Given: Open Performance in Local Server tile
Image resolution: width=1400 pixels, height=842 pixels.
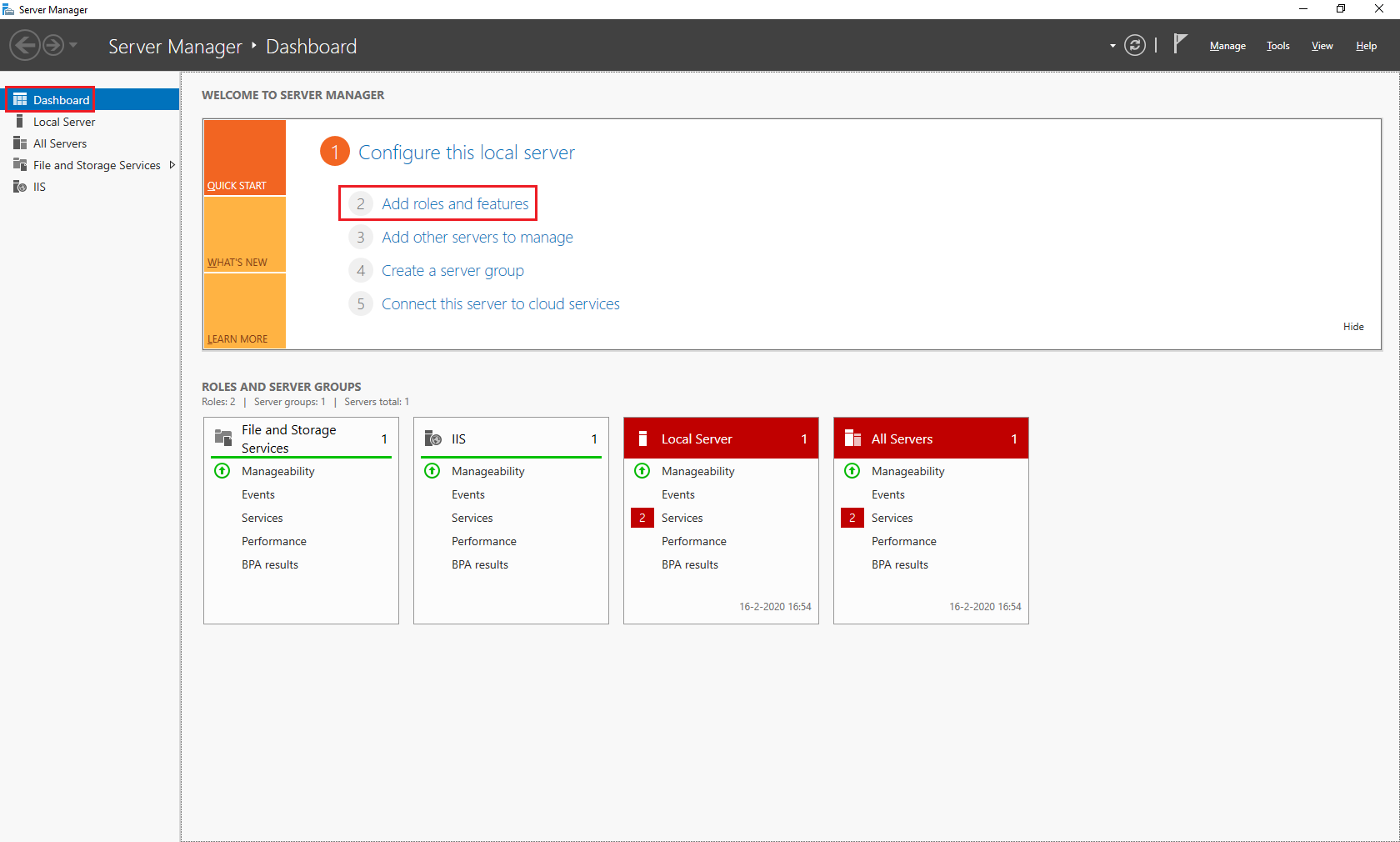Looking at the screenshot, I should [x=694, y=541].
